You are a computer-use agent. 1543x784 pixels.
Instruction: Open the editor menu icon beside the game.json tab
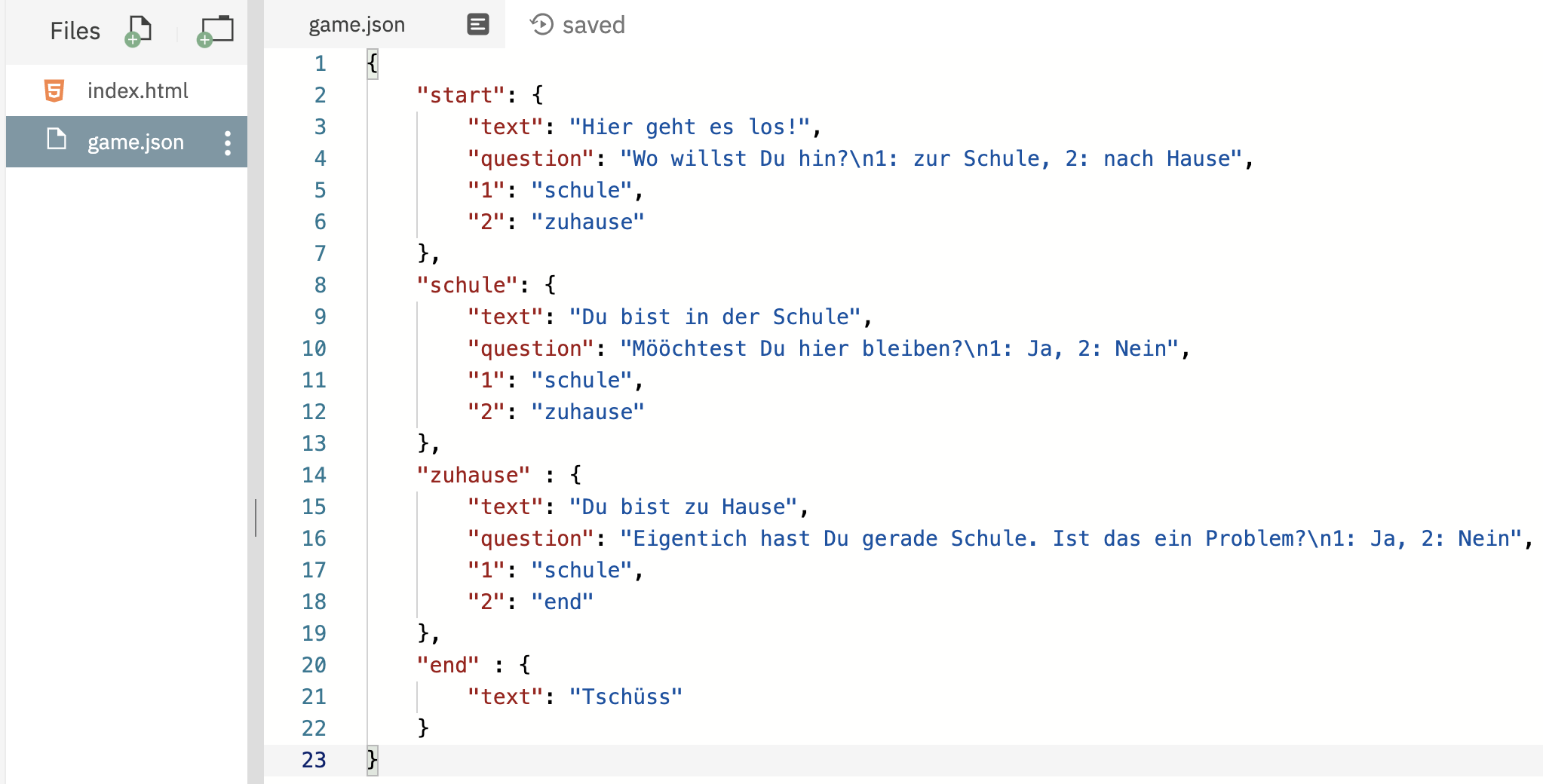(478, 24)
